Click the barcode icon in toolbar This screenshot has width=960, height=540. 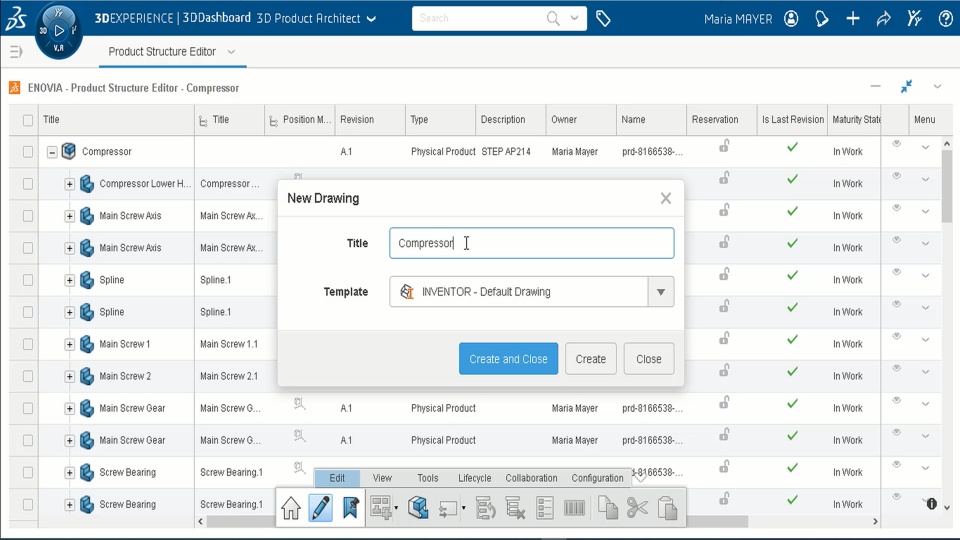pos(574,508)
